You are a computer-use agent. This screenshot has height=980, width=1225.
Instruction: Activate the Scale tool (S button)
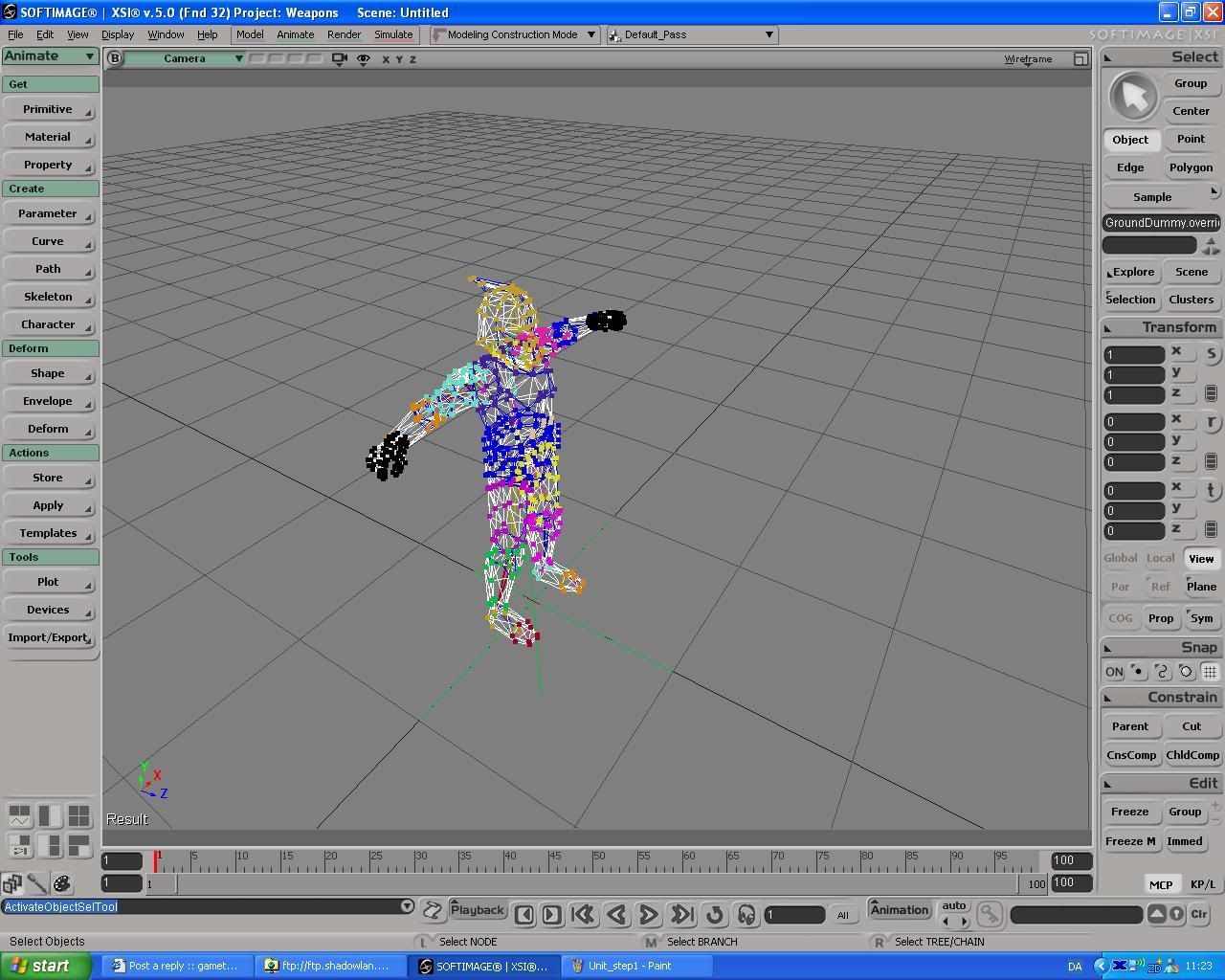click(x=1211, y=354)
